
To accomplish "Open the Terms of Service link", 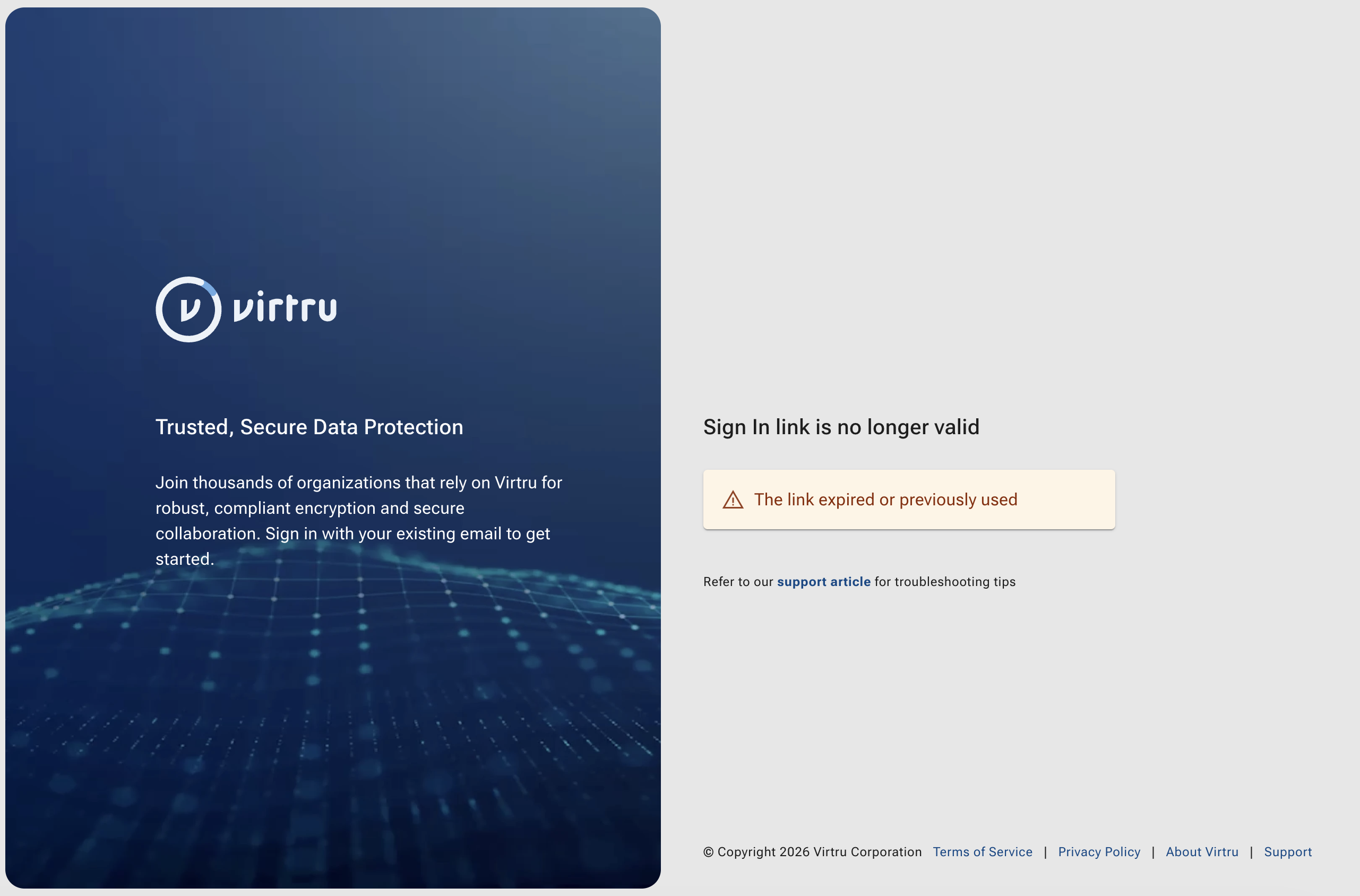I will click(982, 851).
